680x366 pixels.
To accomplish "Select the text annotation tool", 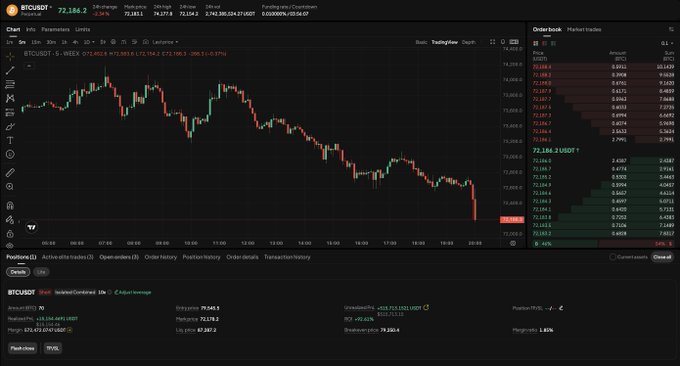I will click(x=10, y=141).
